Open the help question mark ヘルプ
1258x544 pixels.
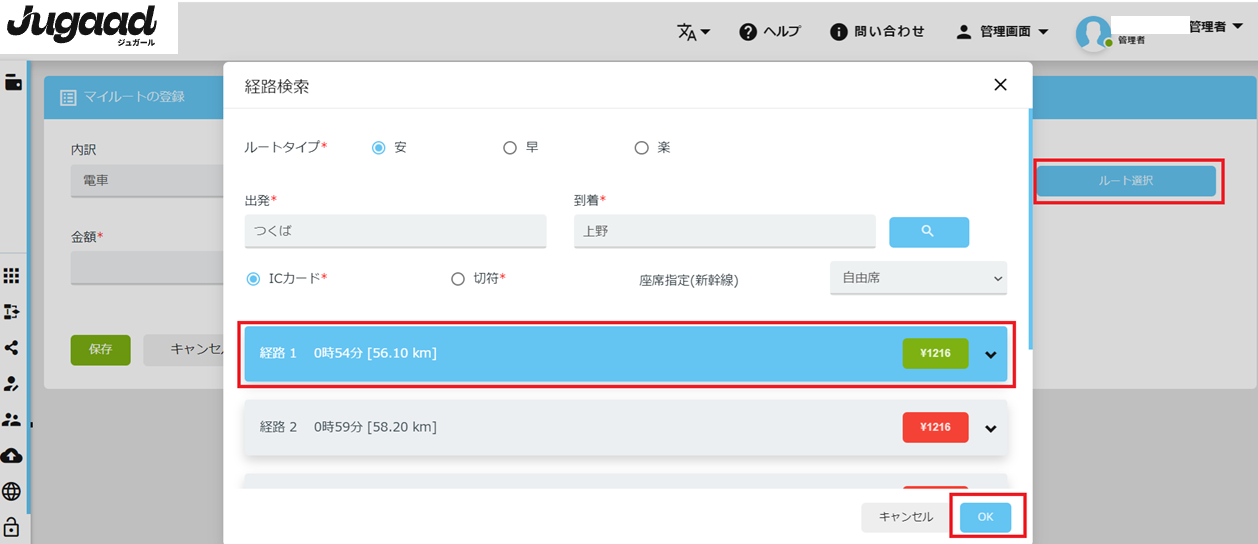(x=769, y=32)
